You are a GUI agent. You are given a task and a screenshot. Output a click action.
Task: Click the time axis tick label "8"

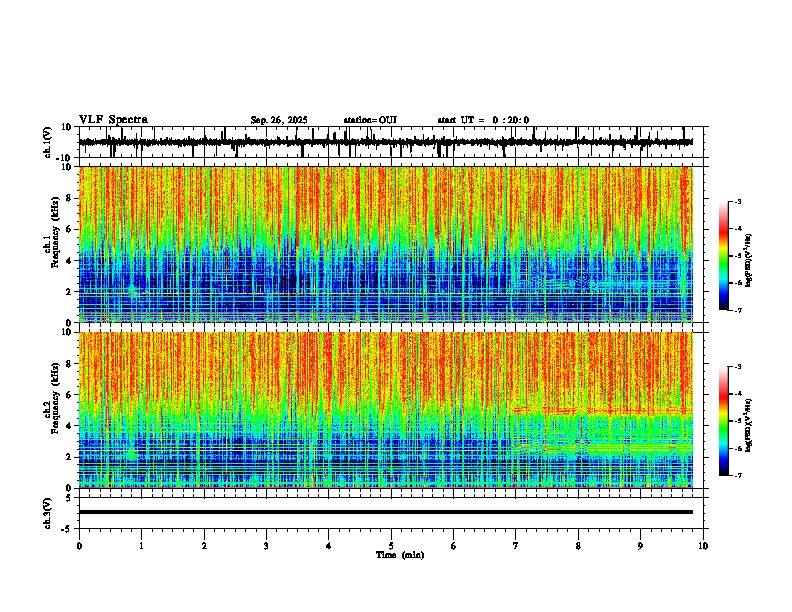point(578,546)
